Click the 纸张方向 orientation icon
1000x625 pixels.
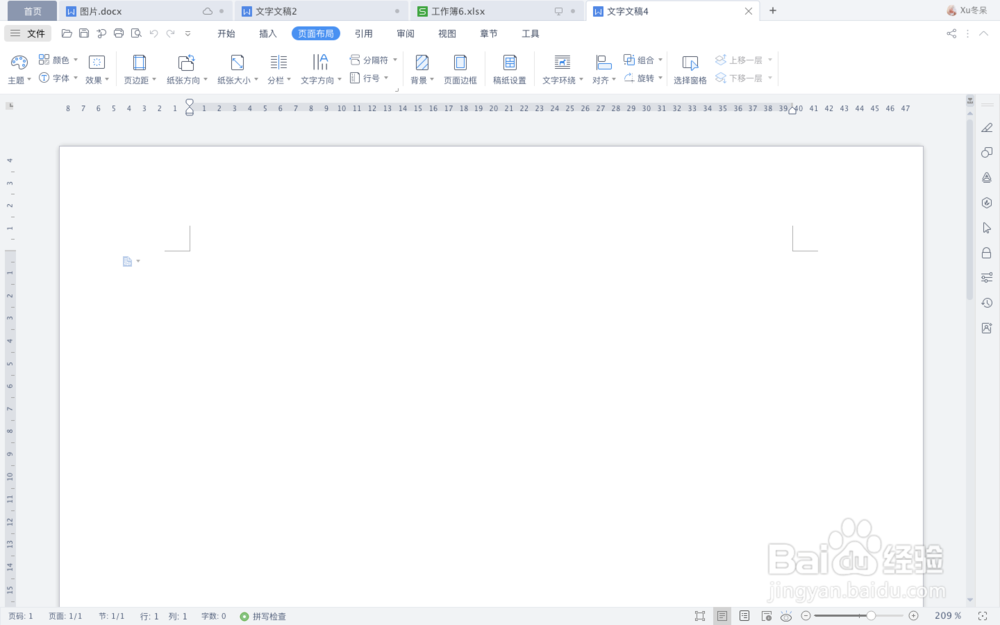pos(186,62)
